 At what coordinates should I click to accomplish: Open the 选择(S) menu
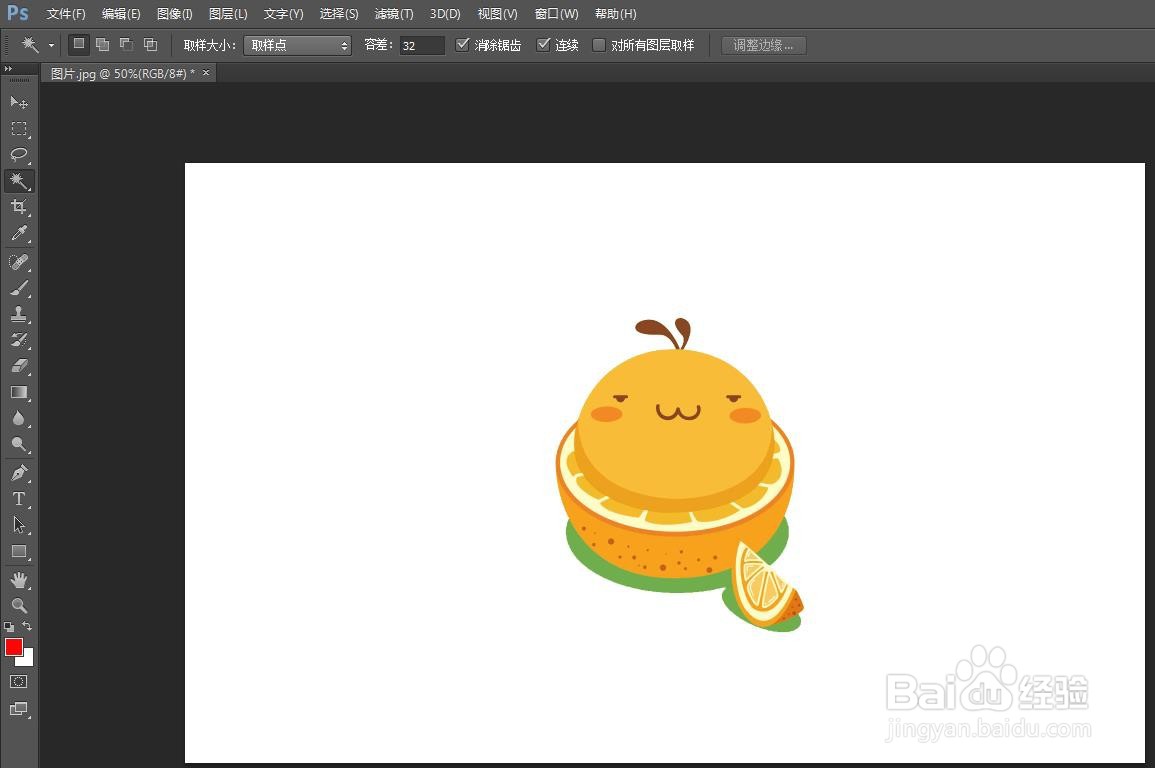(339, 14)
